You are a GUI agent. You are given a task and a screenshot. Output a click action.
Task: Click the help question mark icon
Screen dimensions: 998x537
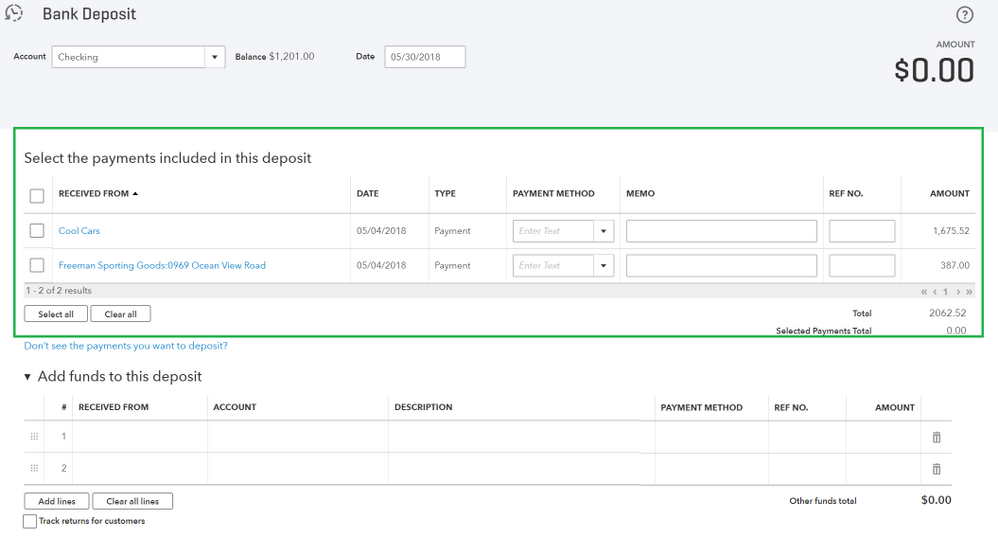coord(964,15)
